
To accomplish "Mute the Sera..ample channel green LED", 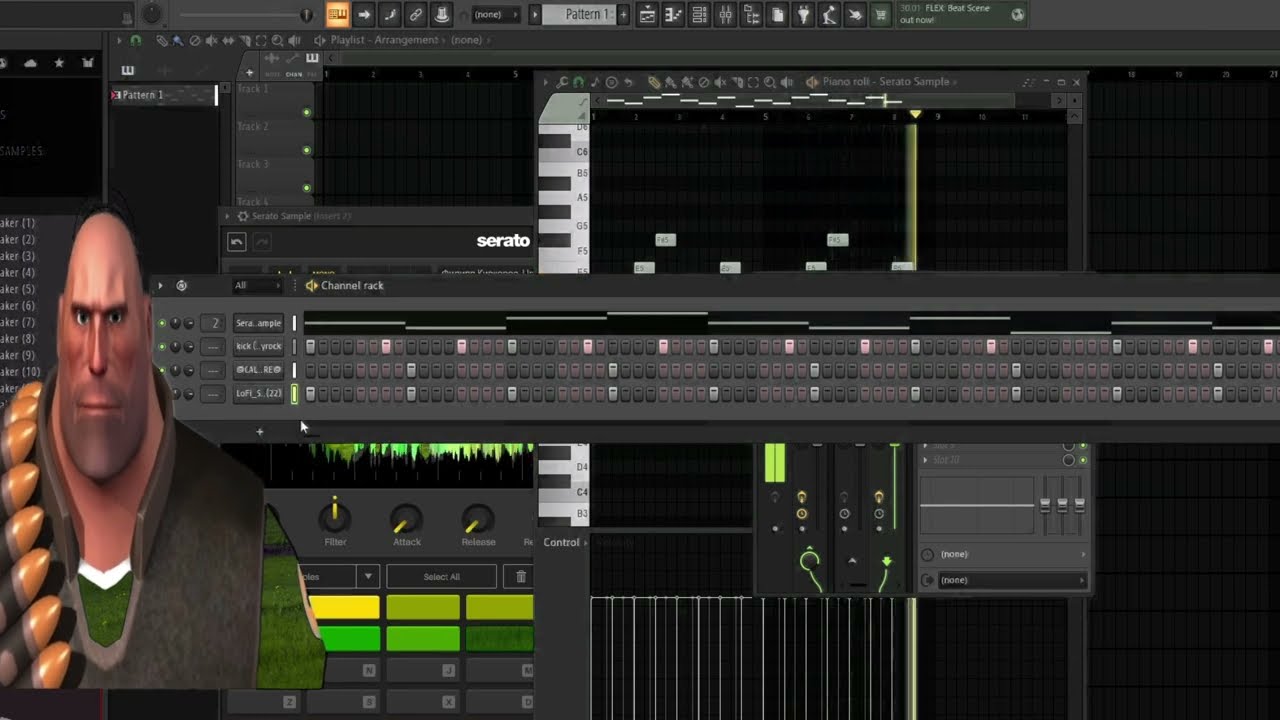I will pyautogui.click(x=162, y=323).
